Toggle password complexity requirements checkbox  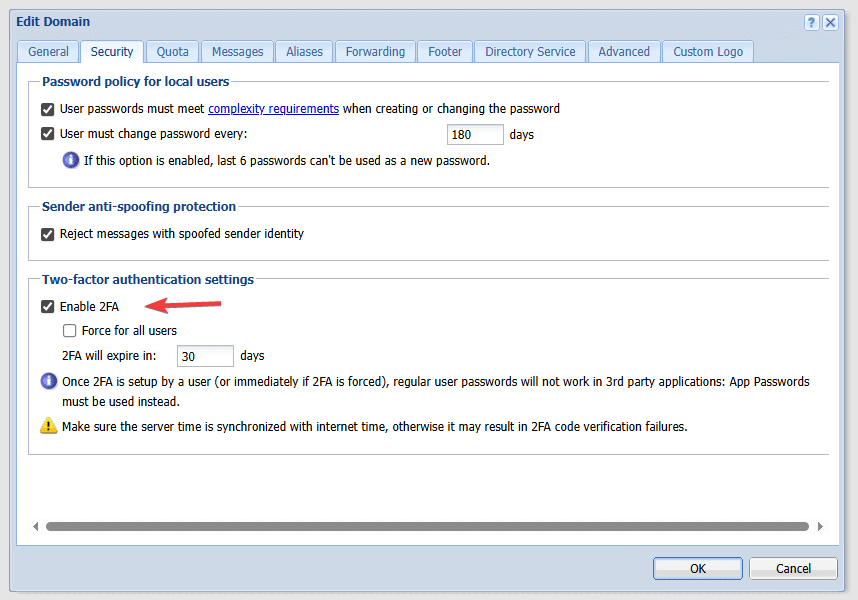point(48,109)
